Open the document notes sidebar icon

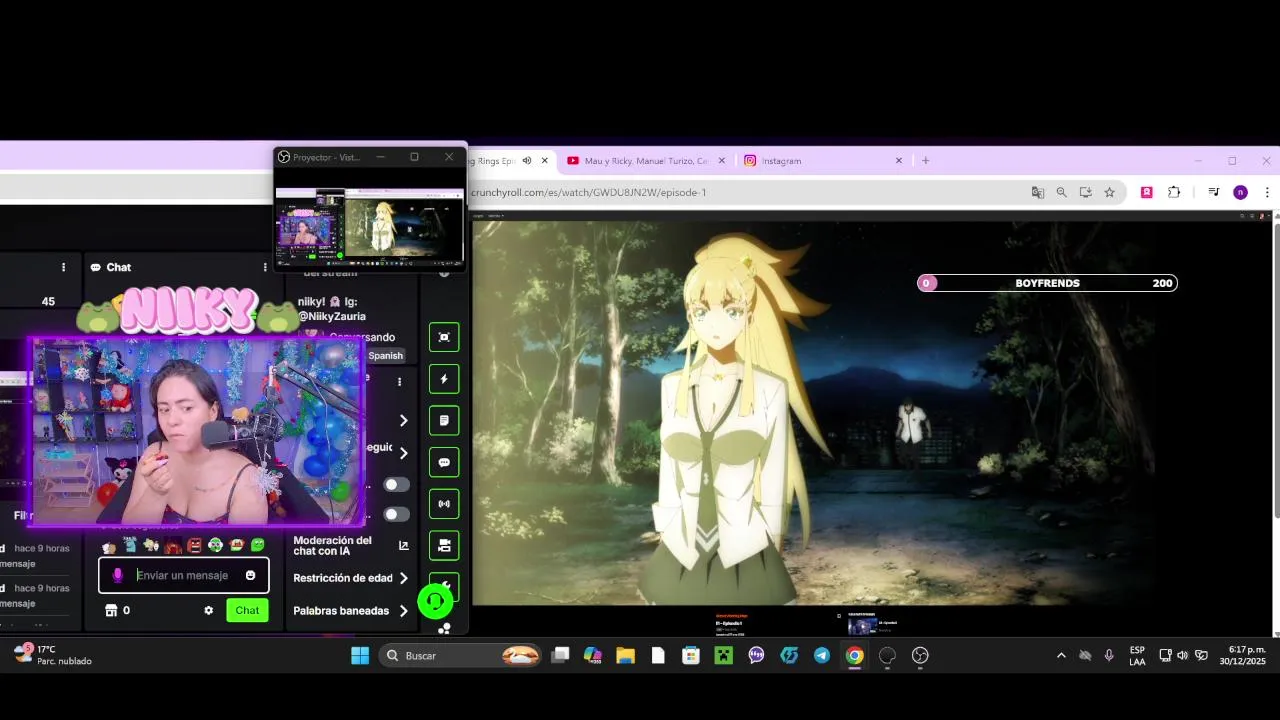(444, 421)
